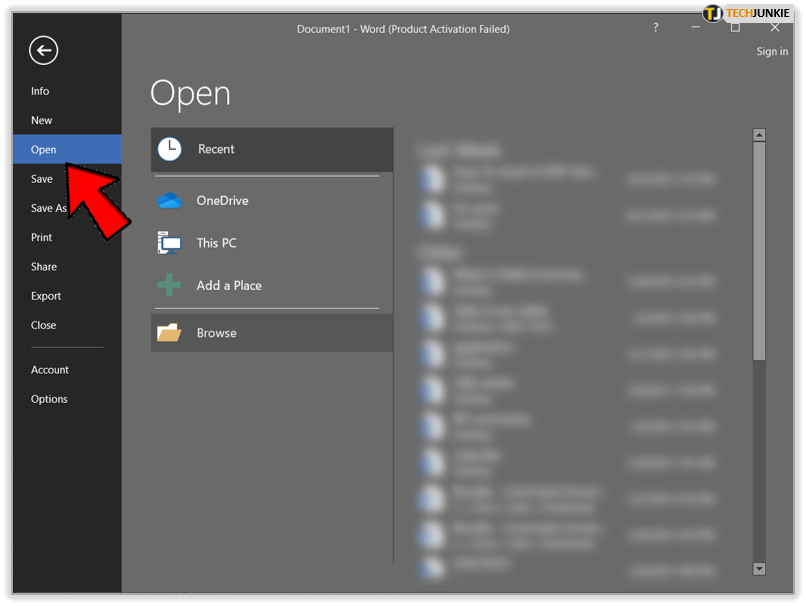Viewport: 806px width, 606px height.
Task: Minimize the Word window
Action: [695, 27]
